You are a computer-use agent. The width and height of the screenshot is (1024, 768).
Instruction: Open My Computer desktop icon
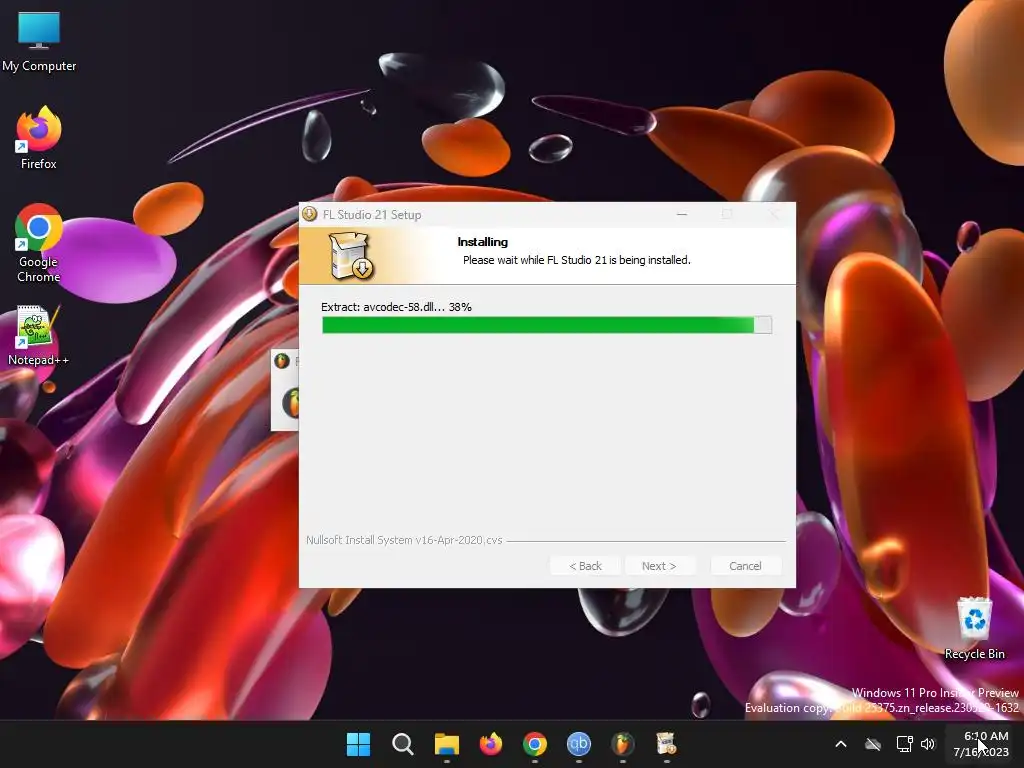pyautogui.click(x=39, y=41)
